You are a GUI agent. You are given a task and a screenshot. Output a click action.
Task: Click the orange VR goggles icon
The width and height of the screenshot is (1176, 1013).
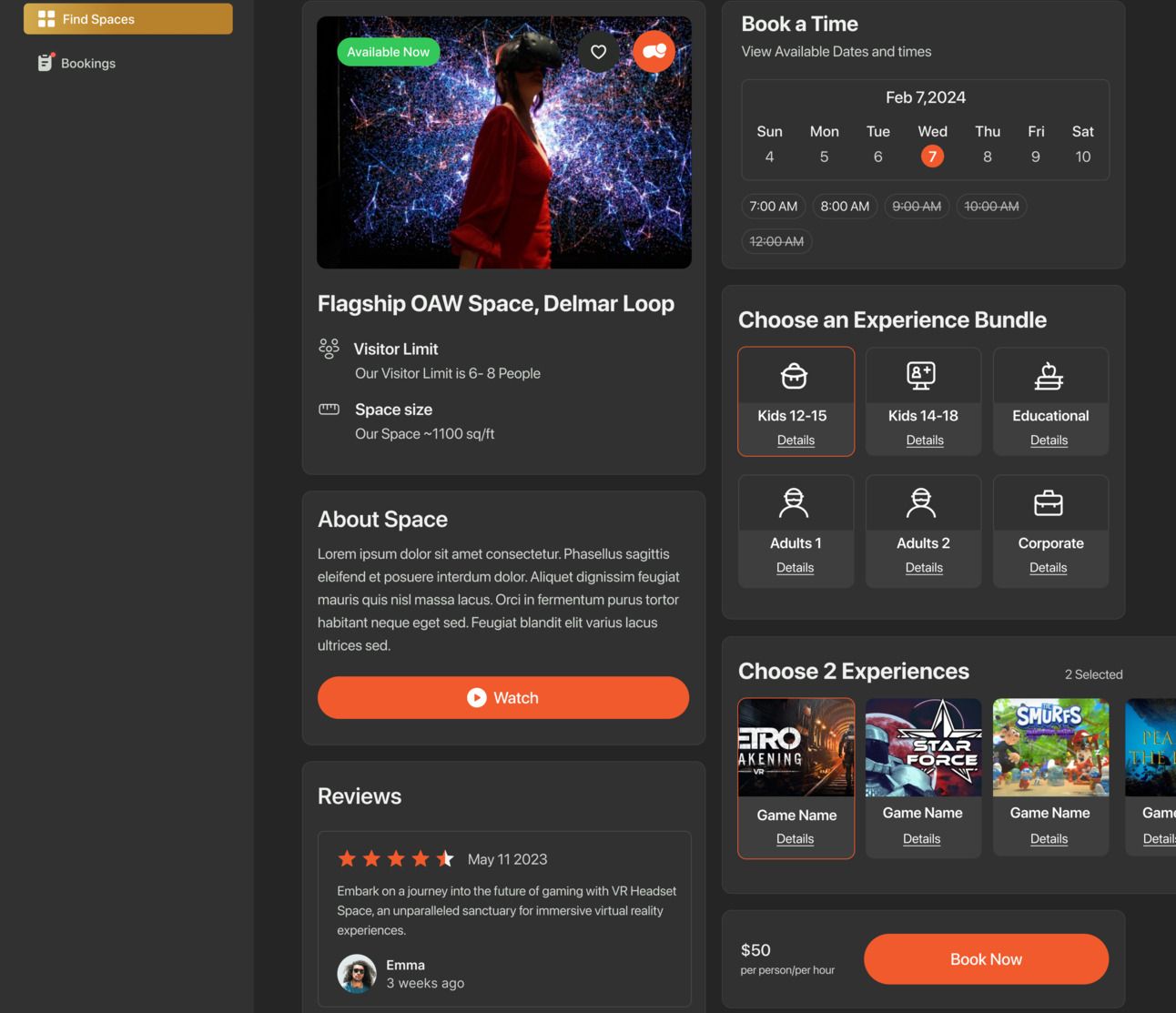[x=654, y=51]
